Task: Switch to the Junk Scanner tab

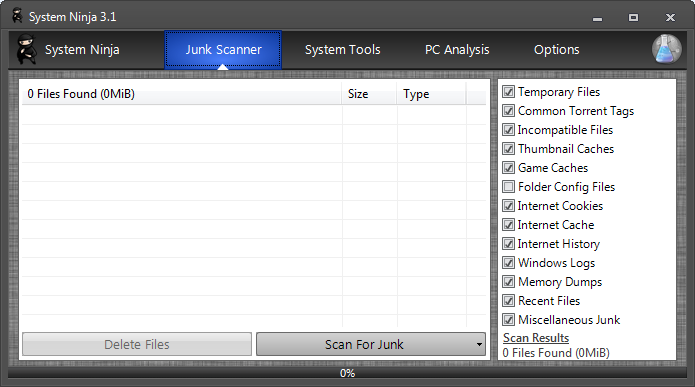Action: (223, 50)
